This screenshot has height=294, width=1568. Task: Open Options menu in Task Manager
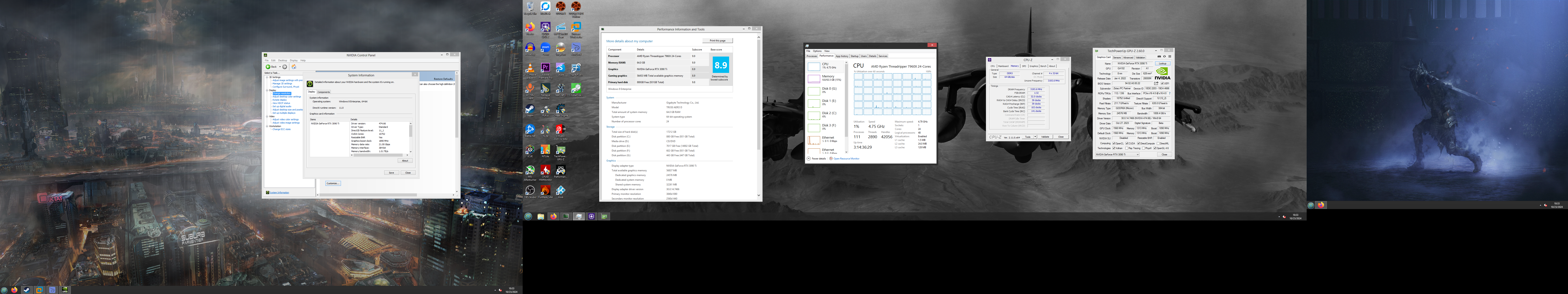pyautogui.click(x=817, y=51)
